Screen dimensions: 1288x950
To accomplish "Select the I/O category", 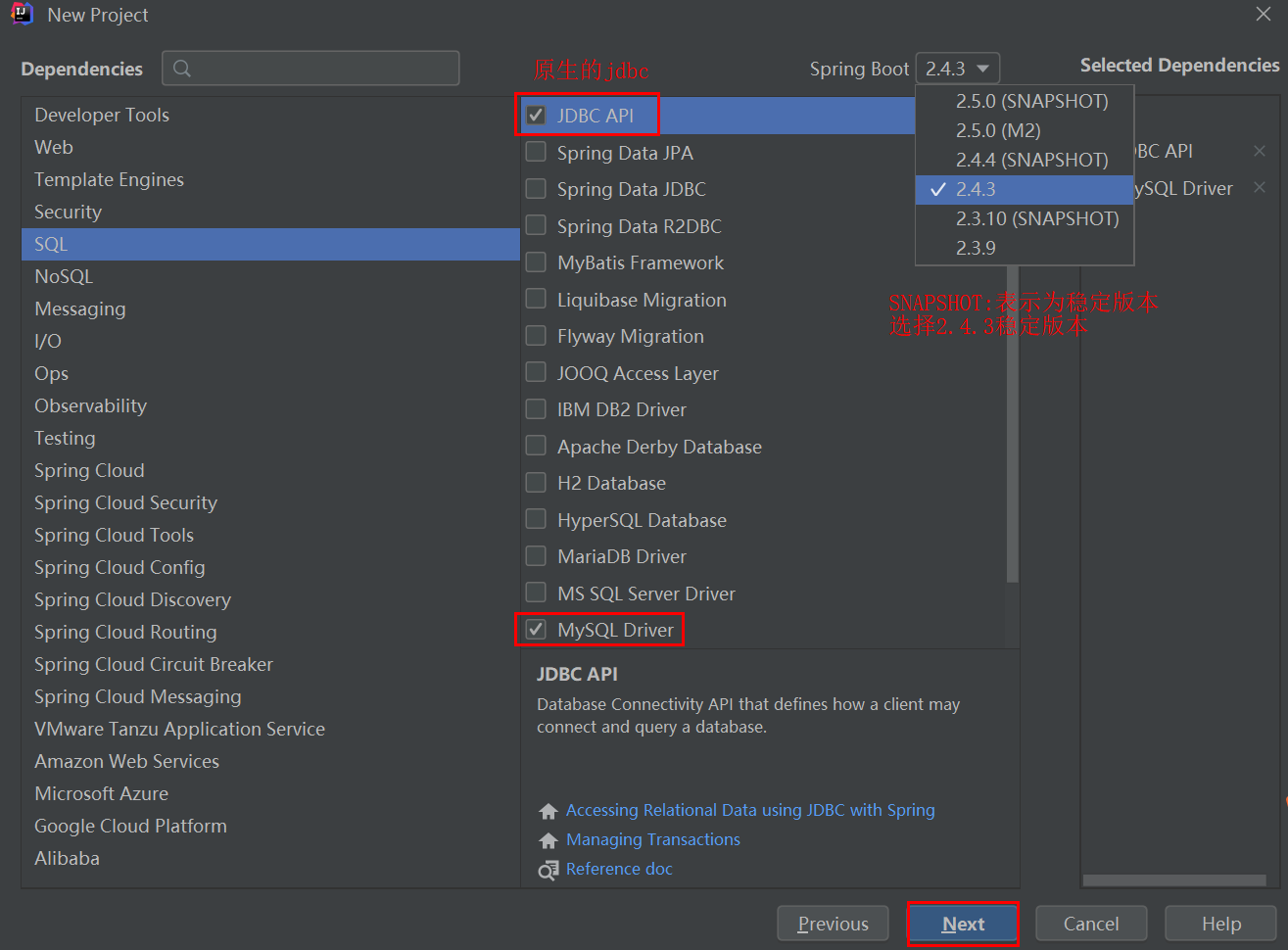I will point(270,341).
